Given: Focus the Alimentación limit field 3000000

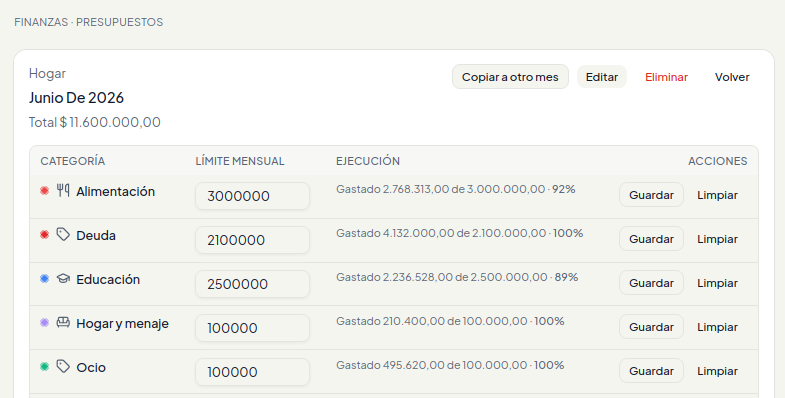Looking at the screenshot, I should point(252,196).
